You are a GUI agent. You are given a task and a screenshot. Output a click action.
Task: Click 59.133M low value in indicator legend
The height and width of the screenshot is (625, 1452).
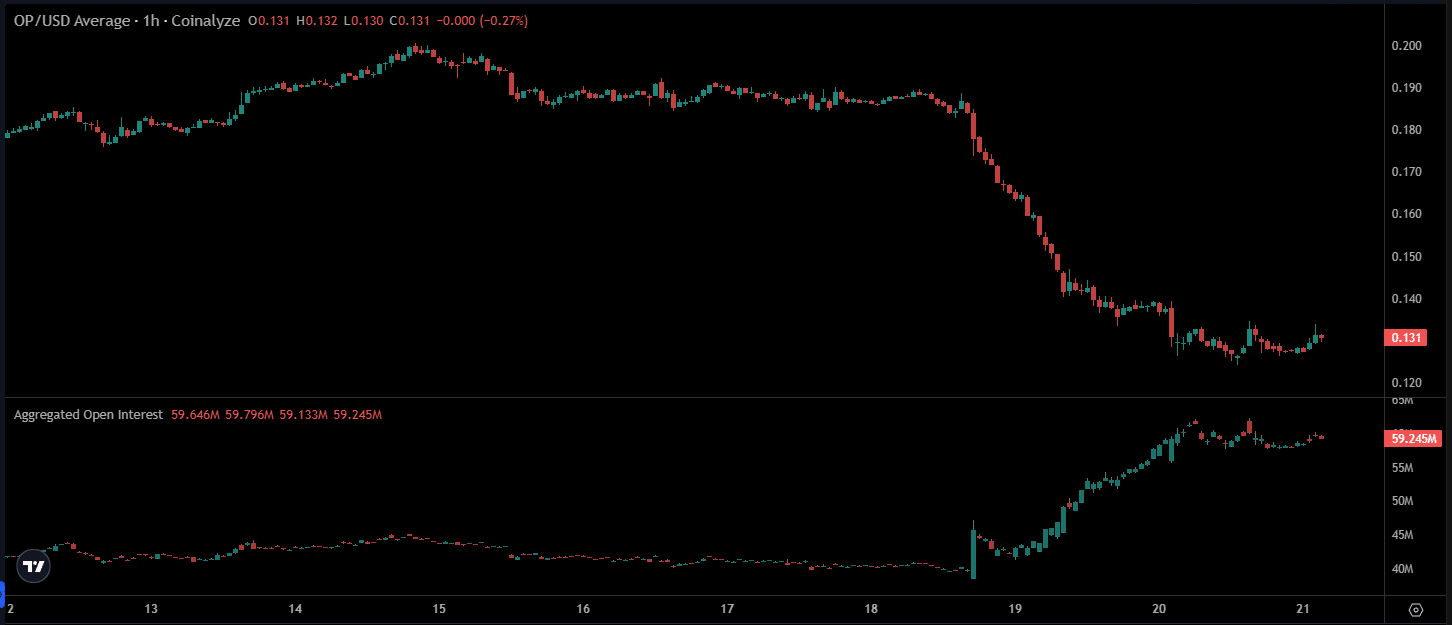303,414
